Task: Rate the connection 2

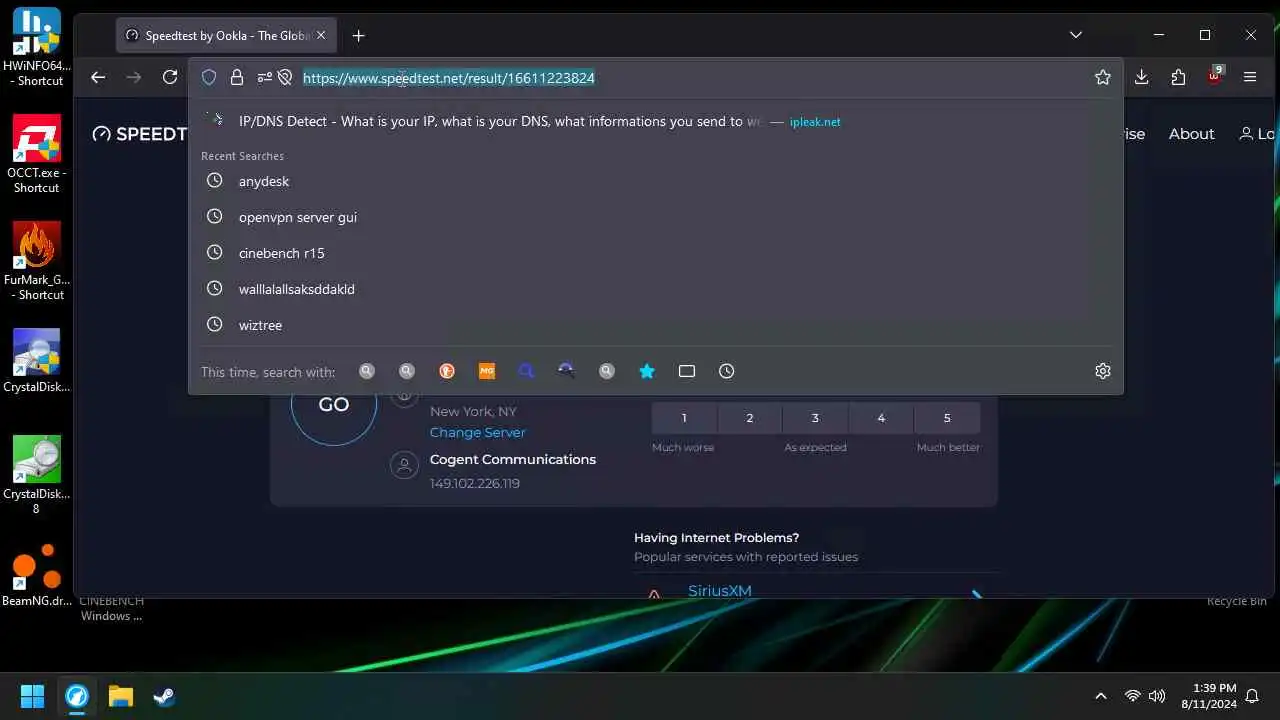Action: 750,418
